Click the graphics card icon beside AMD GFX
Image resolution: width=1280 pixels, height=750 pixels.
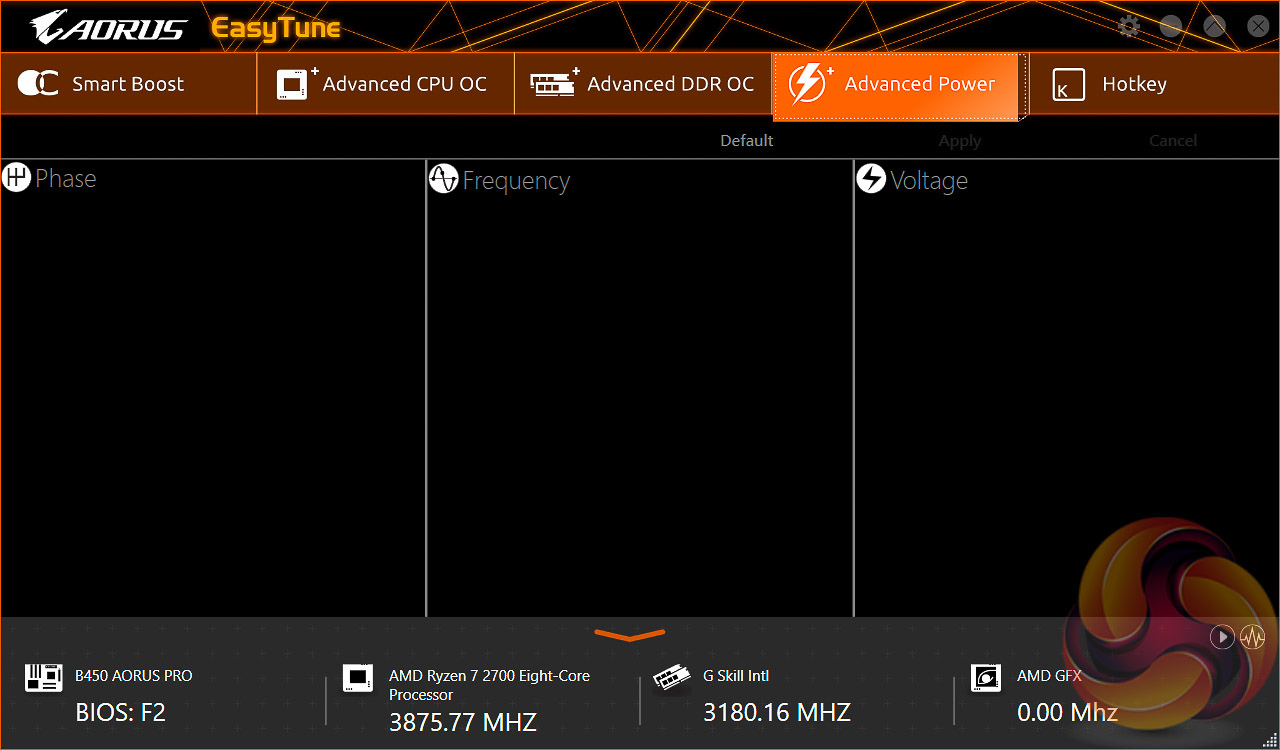tap(985, 677)
